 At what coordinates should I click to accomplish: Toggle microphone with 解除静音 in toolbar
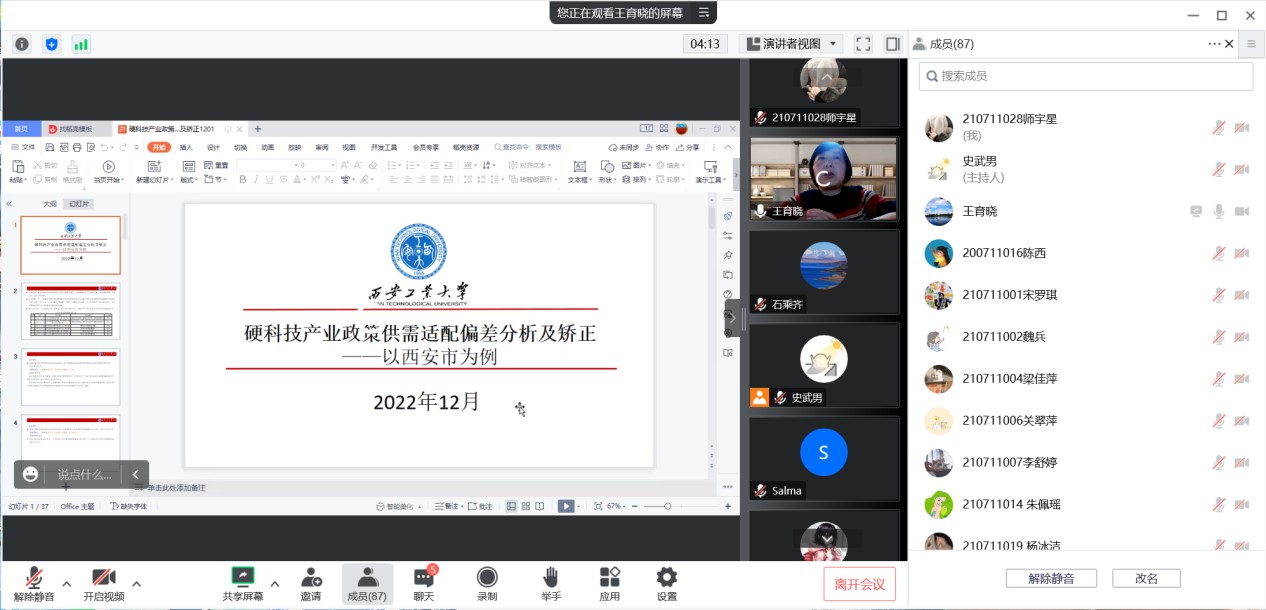[x=34, y=583]
